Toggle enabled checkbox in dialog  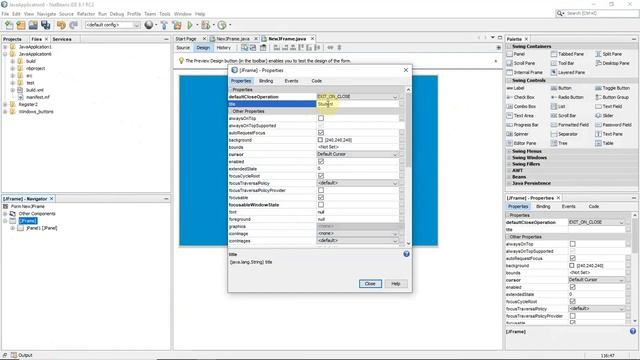point(321,162)
